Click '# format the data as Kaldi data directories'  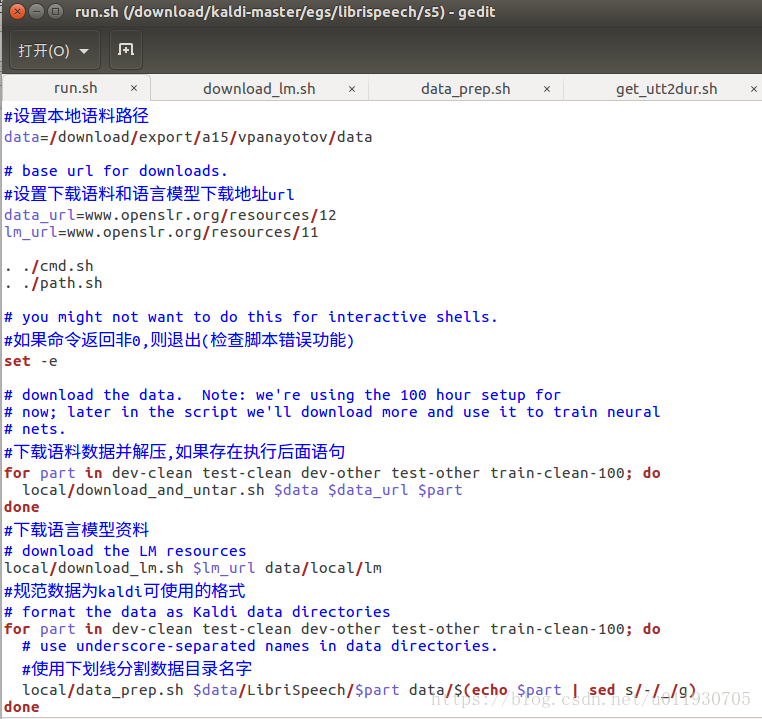(197, 612)
